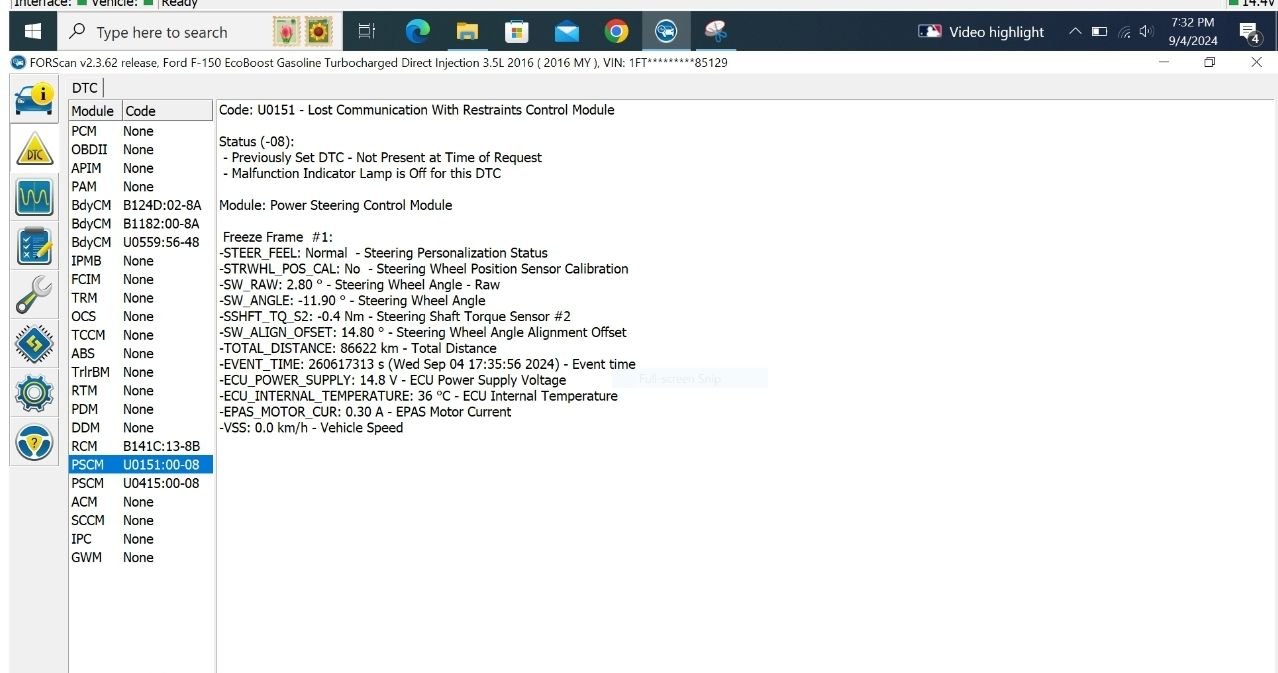Open FORScan Settings gear icon

click(x=33, y=393)
